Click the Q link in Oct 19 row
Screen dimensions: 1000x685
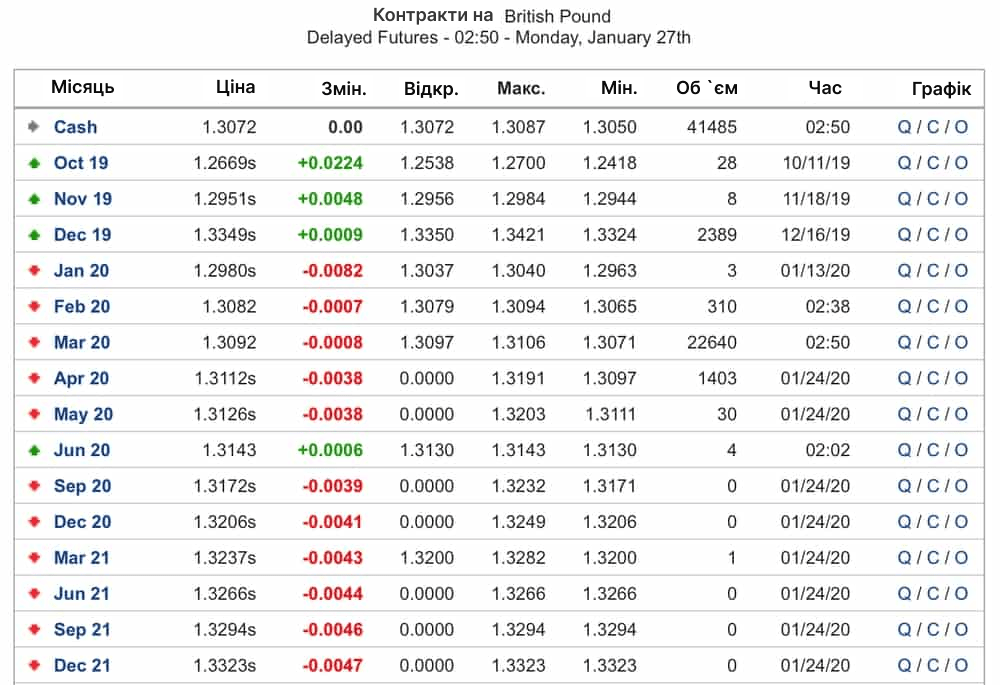pyautogui.click(x=904, y=163)
